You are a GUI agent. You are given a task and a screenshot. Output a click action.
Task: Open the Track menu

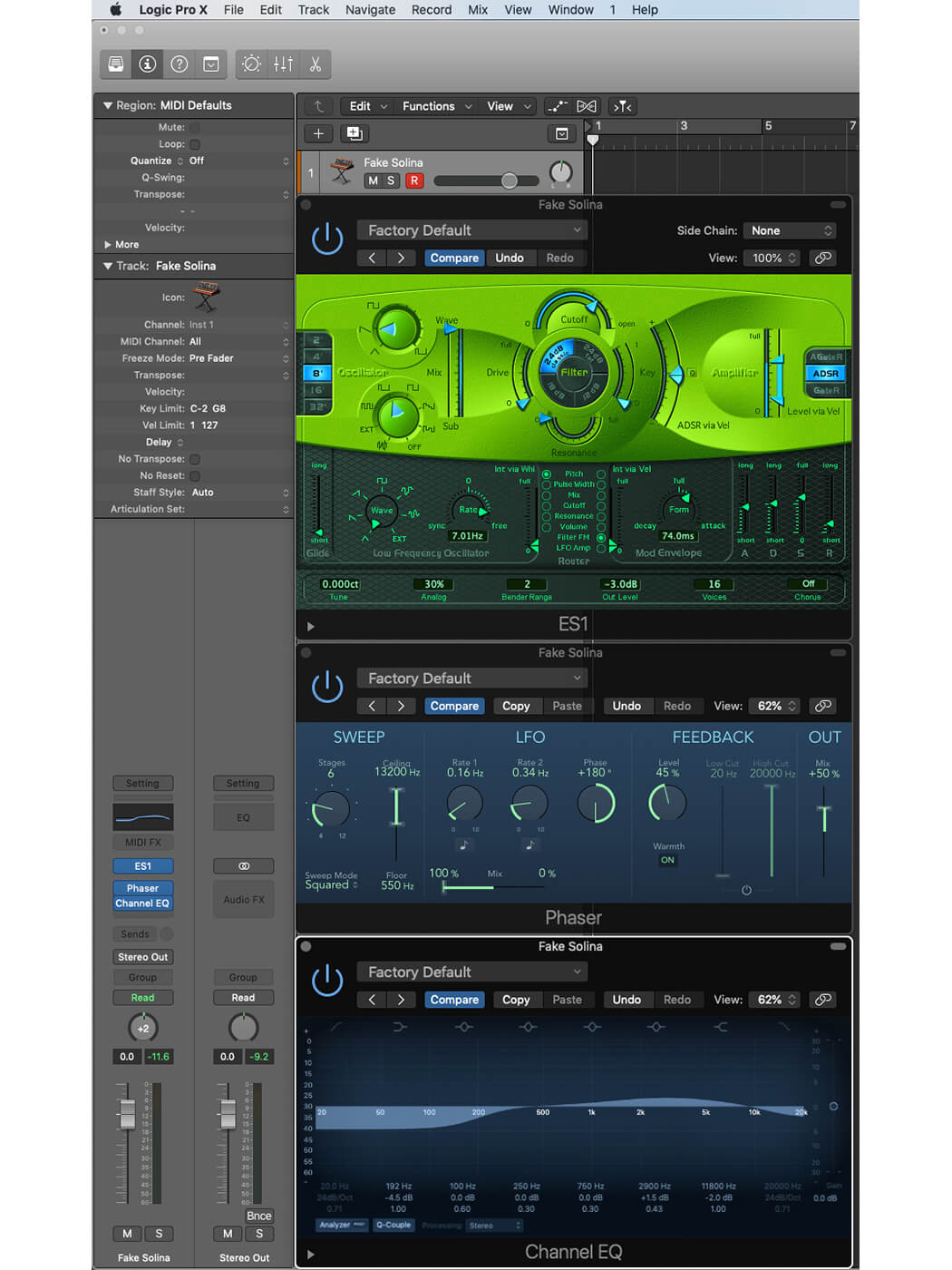(x=314, y=10)
